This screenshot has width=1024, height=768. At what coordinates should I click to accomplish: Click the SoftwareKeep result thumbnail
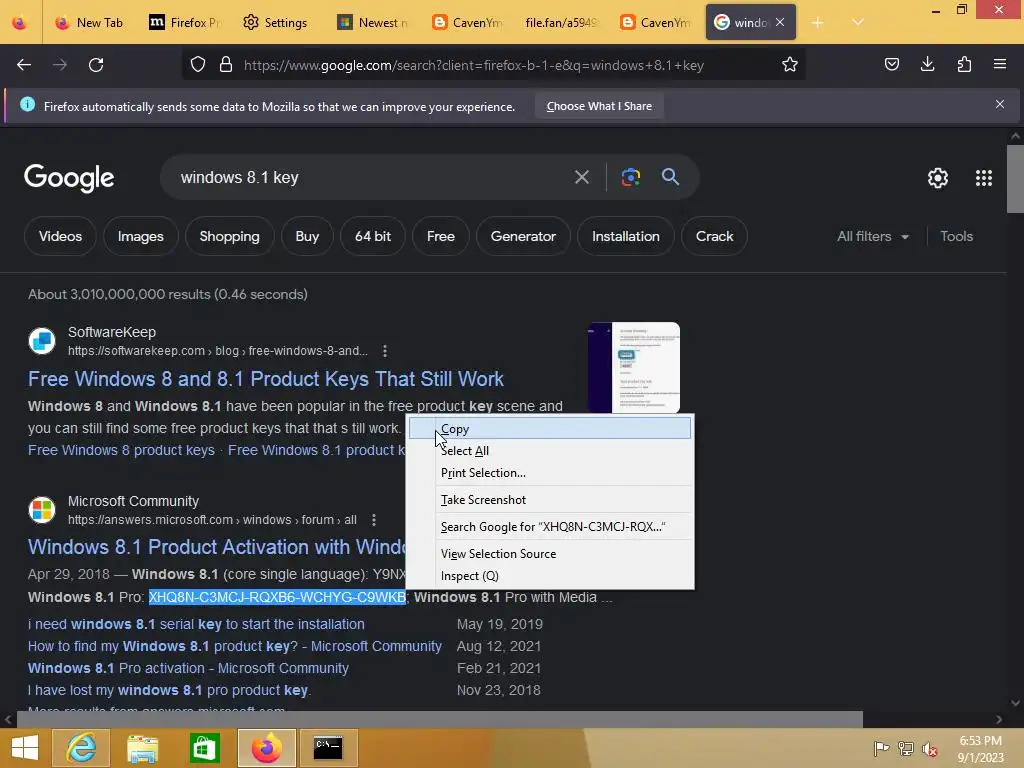[x=633, y=367]
